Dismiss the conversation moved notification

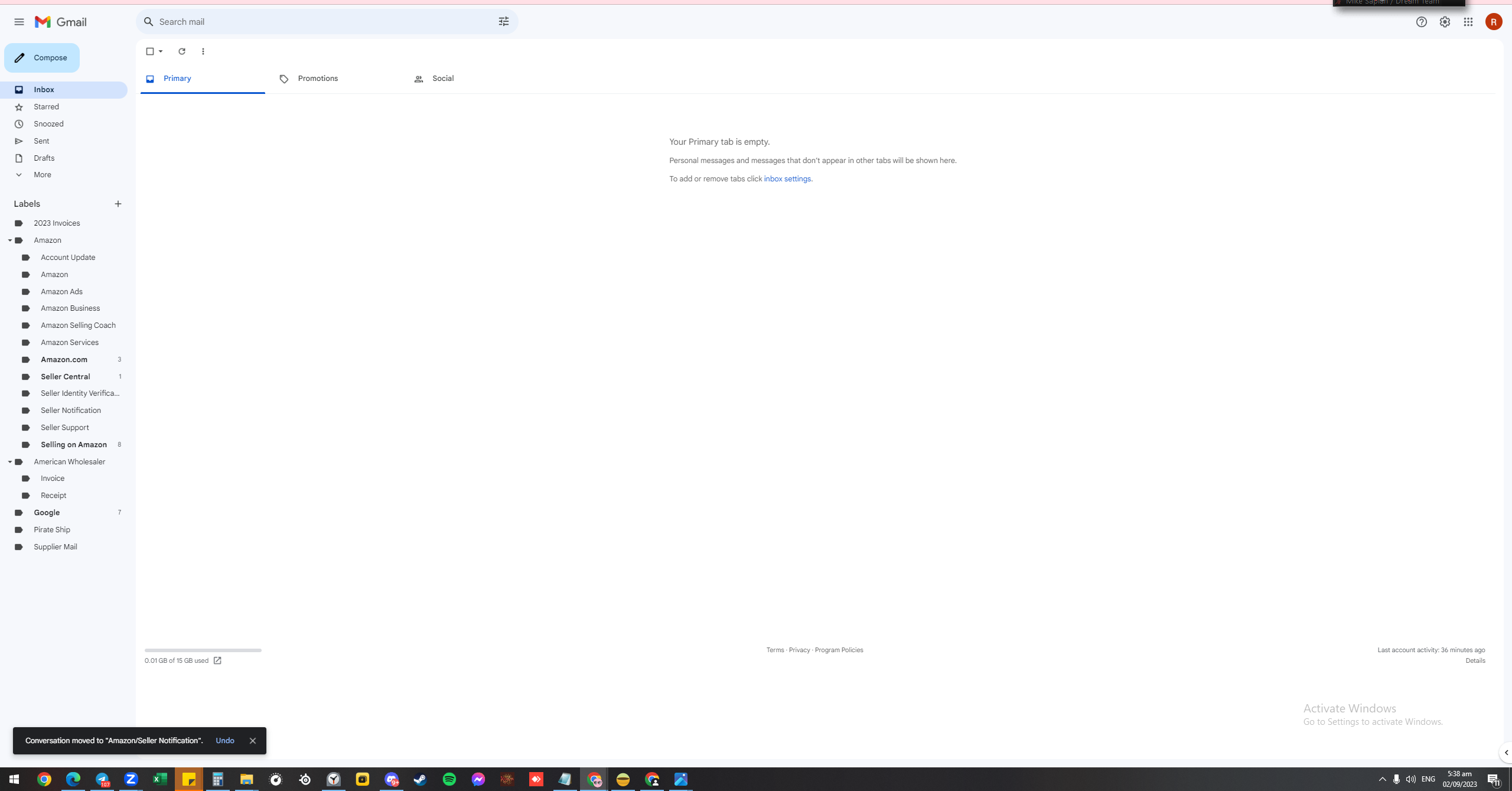point(253,741)
